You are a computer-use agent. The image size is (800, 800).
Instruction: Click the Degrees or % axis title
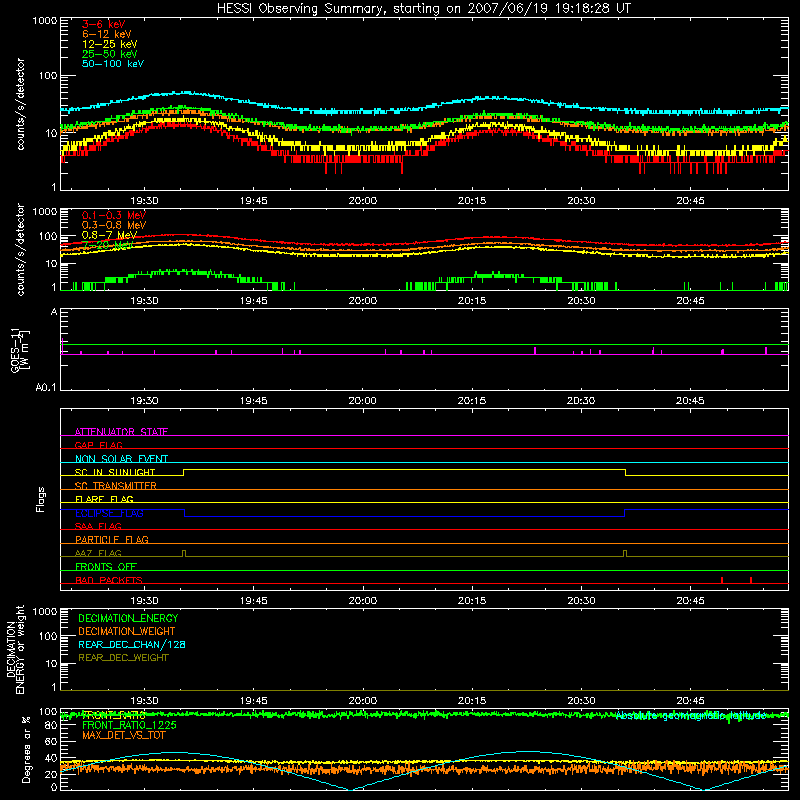[26, 749]
